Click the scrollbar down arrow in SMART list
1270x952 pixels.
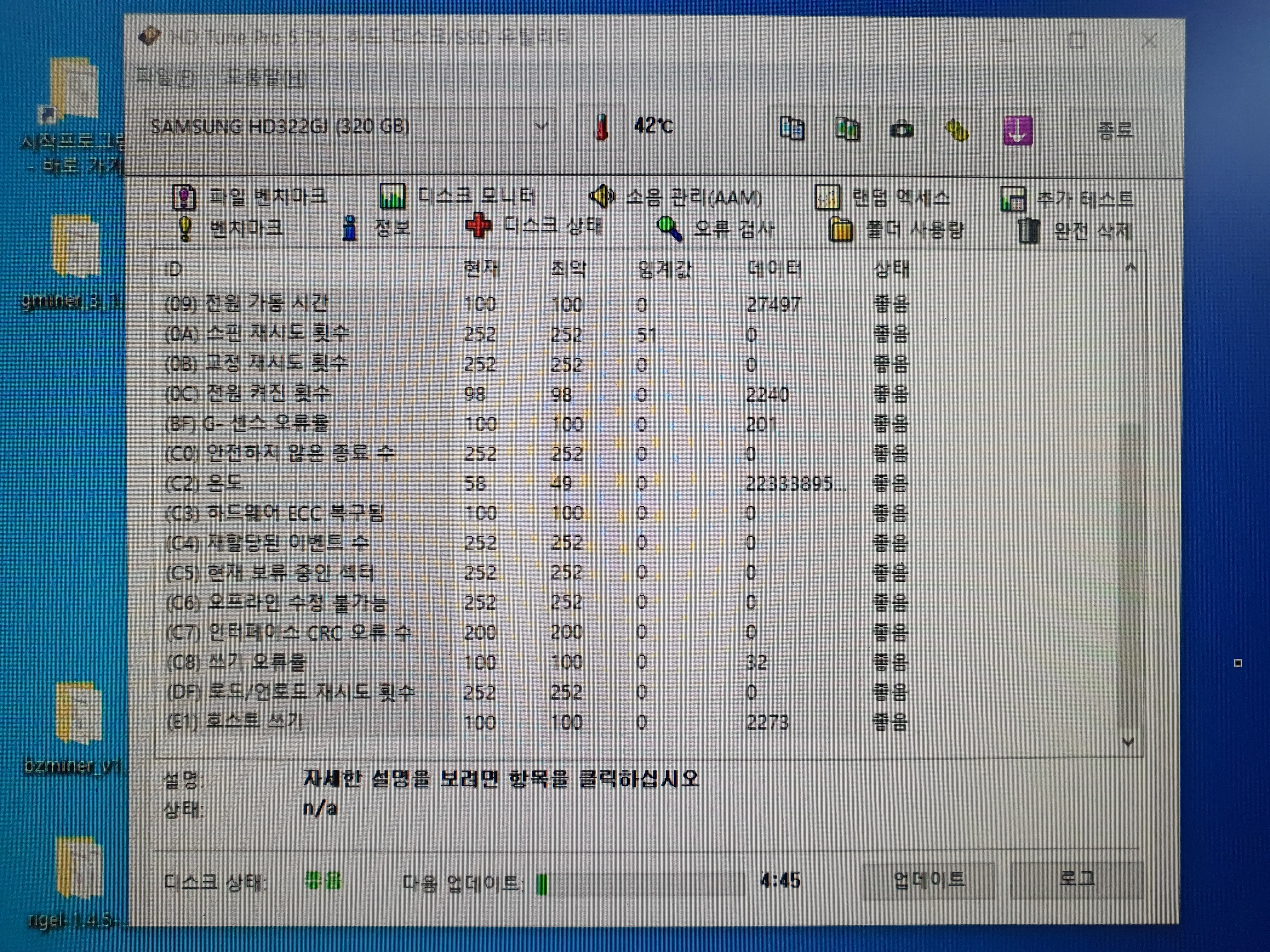pyautogui.click(x=1128, y=742)
